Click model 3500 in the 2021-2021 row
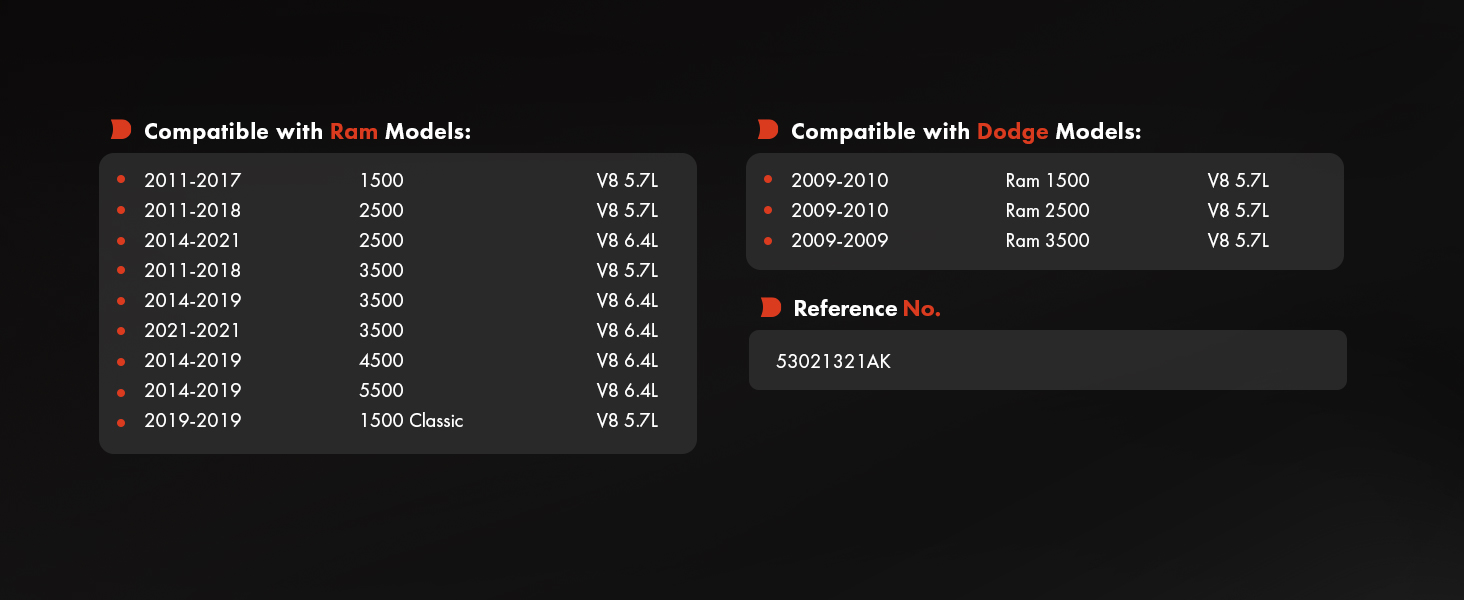Viewport: 1464px width, 600px height. click(x=382, y=331)
